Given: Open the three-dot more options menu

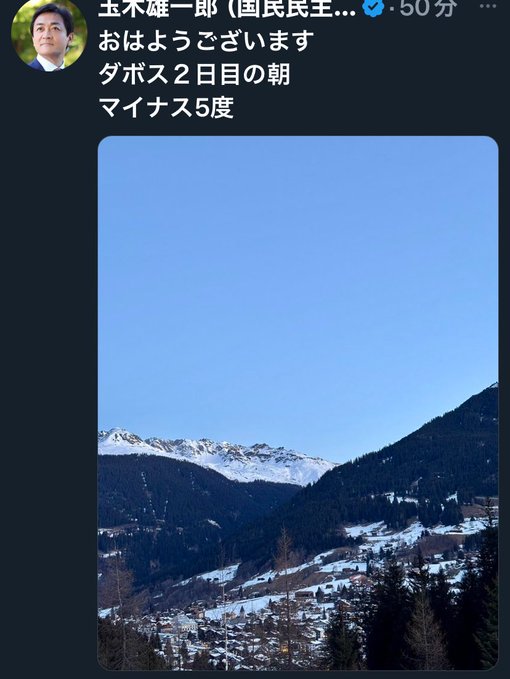Looking at the screenshot, I should pos(488,6).
